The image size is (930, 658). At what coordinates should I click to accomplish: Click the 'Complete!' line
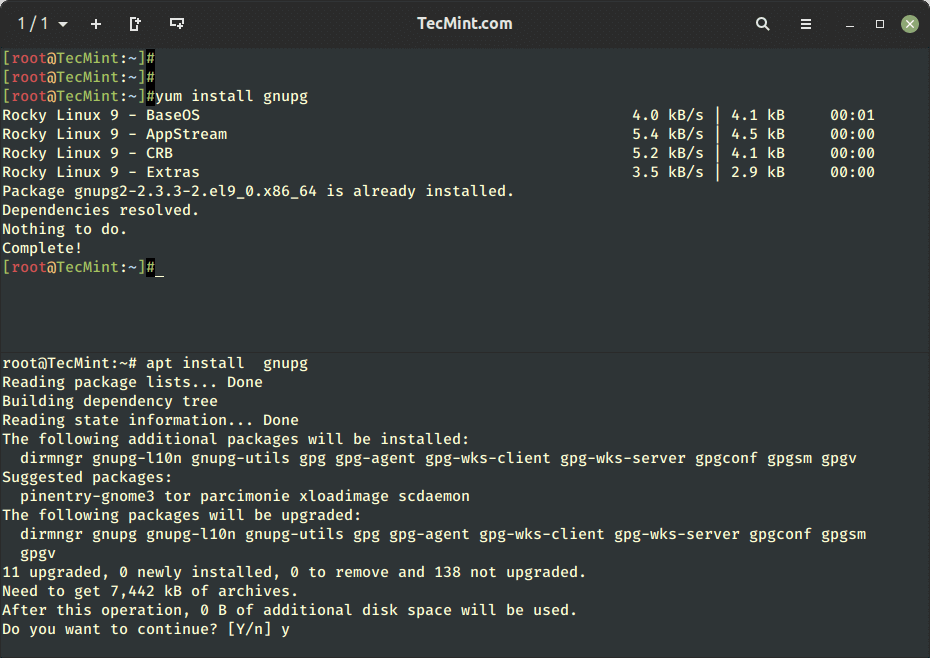click(x=42, y=248)
